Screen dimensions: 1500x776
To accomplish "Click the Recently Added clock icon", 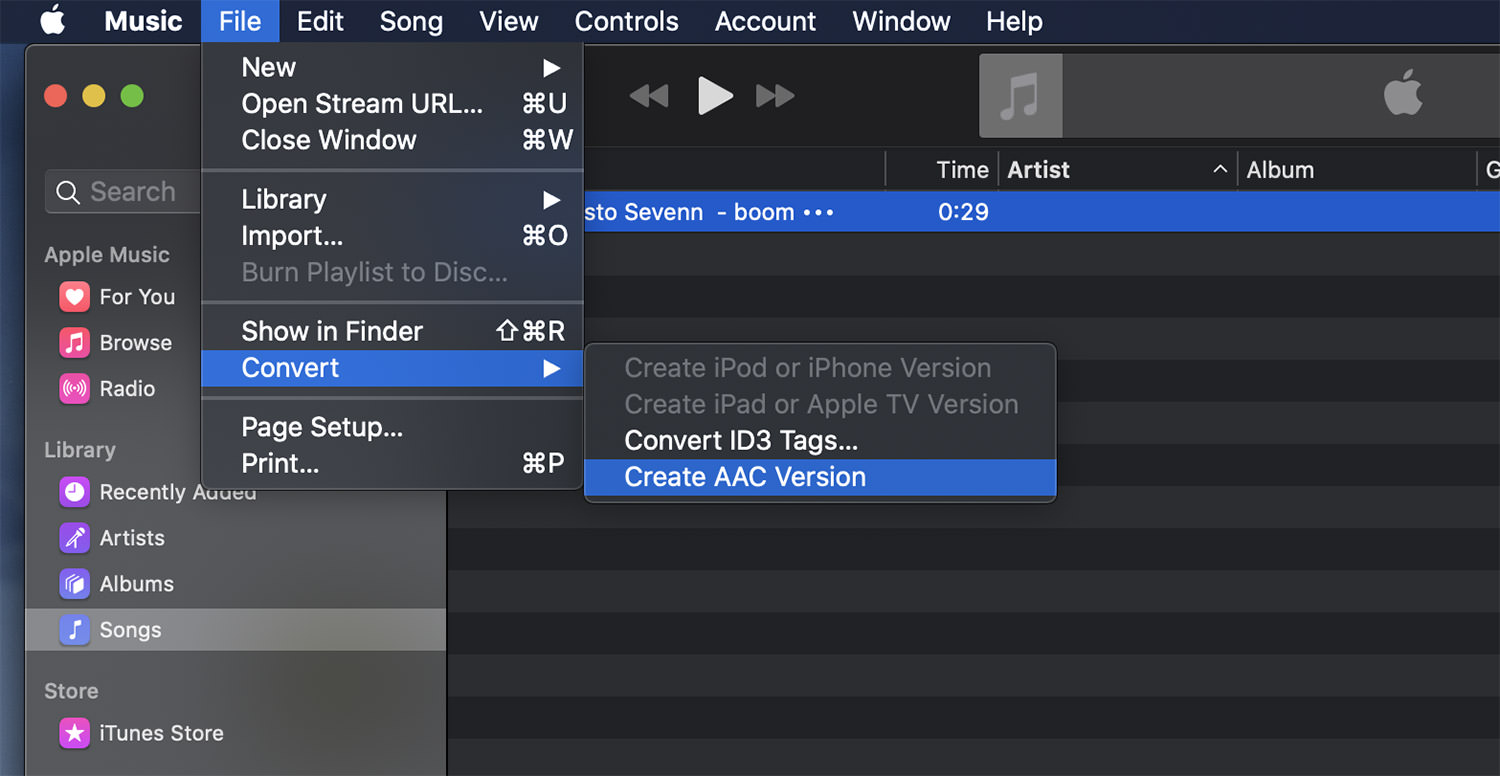I will (x=75, y=492).
